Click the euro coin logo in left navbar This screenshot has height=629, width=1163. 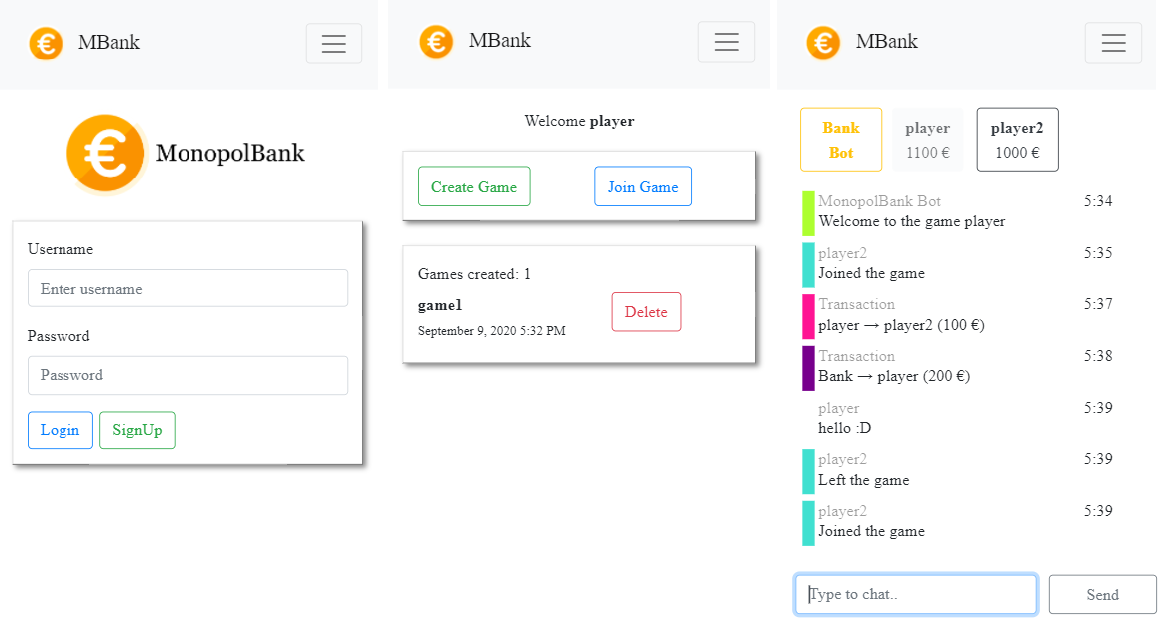[x=46, y=43]
